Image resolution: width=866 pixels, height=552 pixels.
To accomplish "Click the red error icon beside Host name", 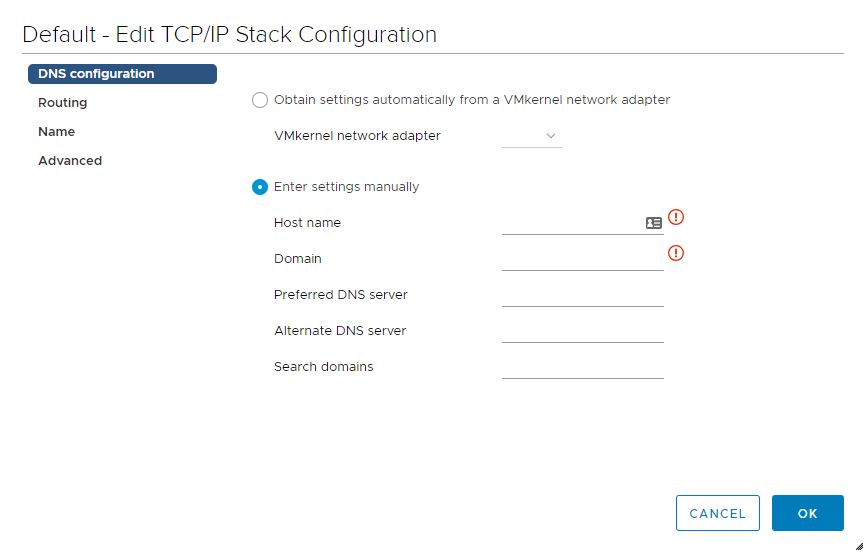I will click(x=675, y=217).
